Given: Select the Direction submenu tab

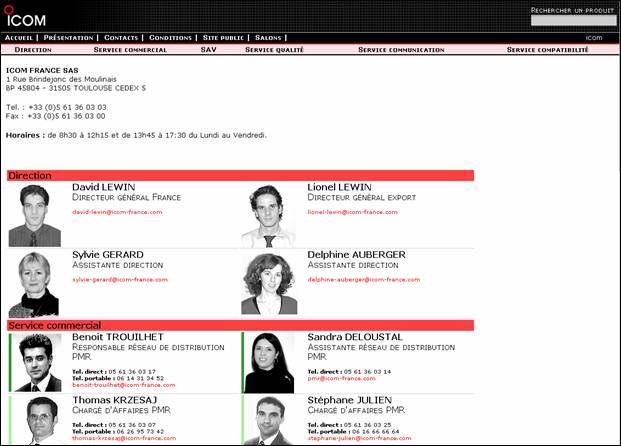Looking at the screenshot, I should pyautogui.click(x=33, y=50).
